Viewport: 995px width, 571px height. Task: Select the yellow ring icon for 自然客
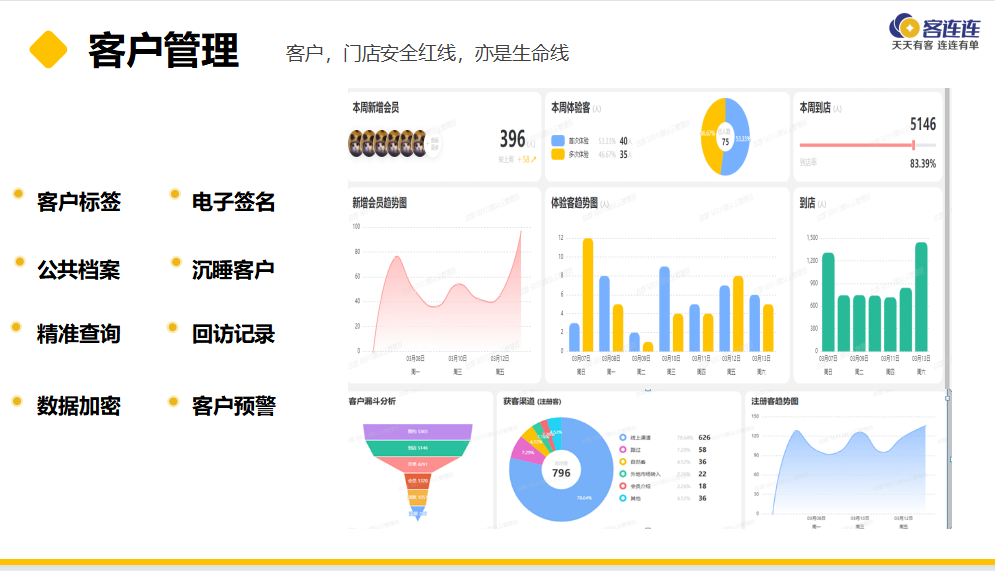coord(623,461)
